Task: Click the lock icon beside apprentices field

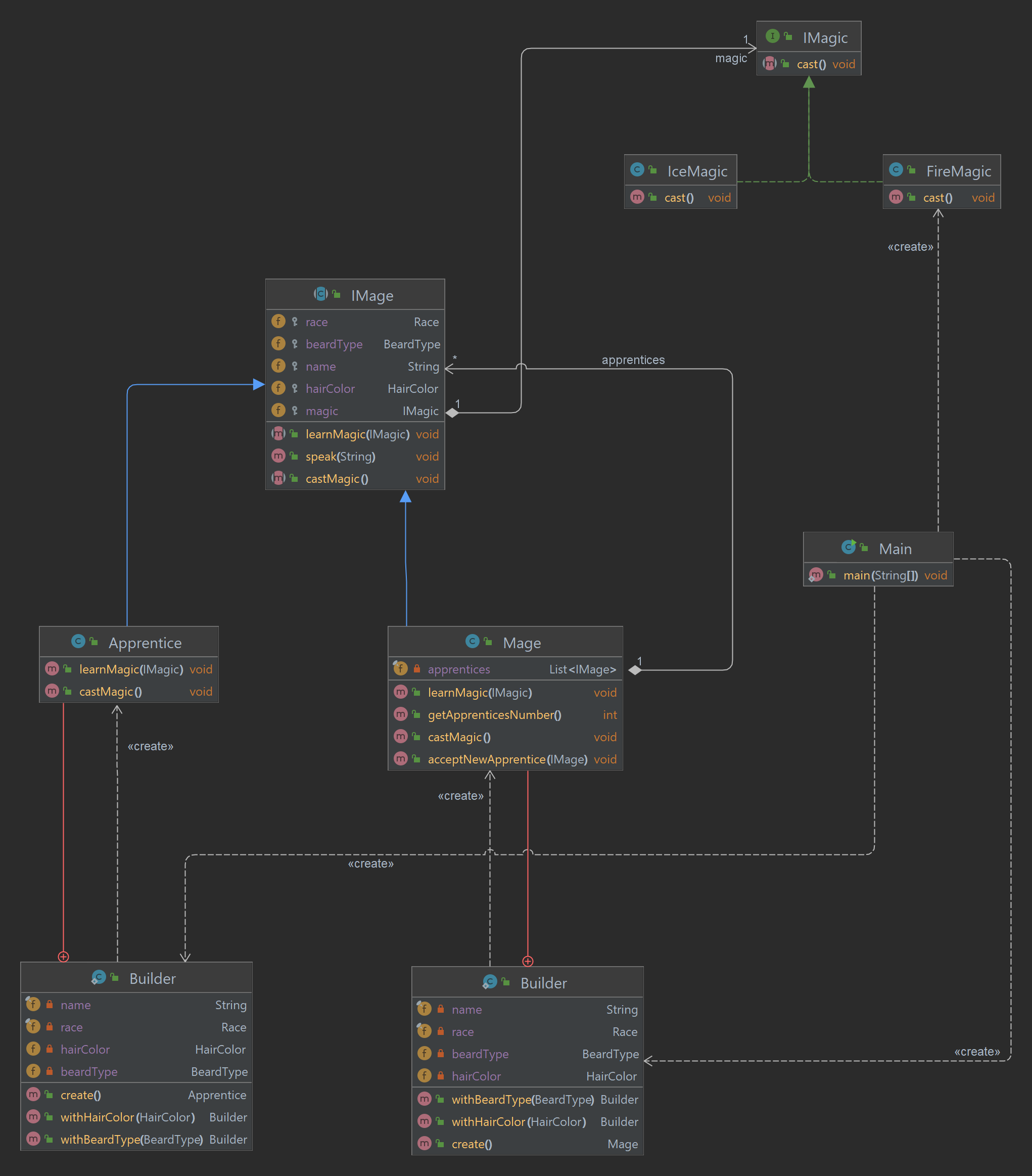Action: click(417, 668)
